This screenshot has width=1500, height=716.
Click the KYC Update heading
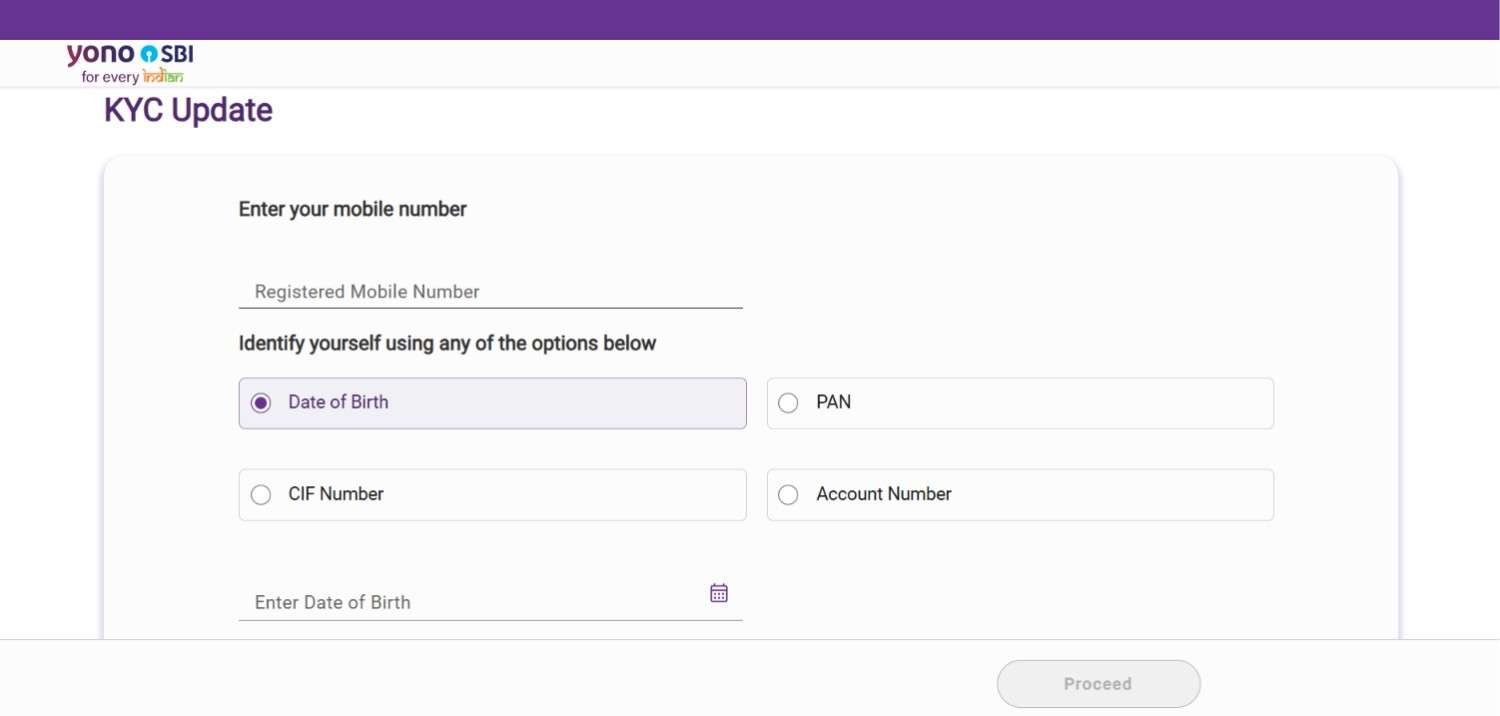pyautogui.click(x=188, y=110)
